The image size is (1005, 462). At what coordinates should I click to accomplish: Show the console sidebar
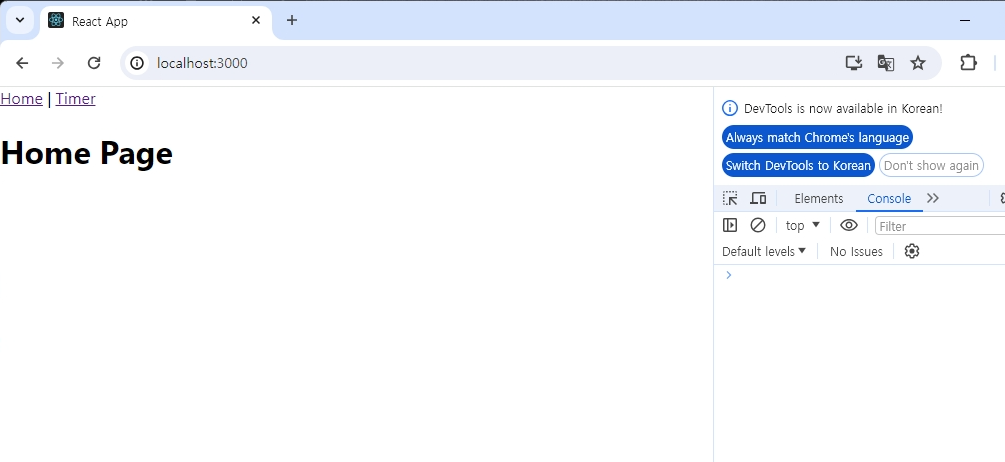730,226
